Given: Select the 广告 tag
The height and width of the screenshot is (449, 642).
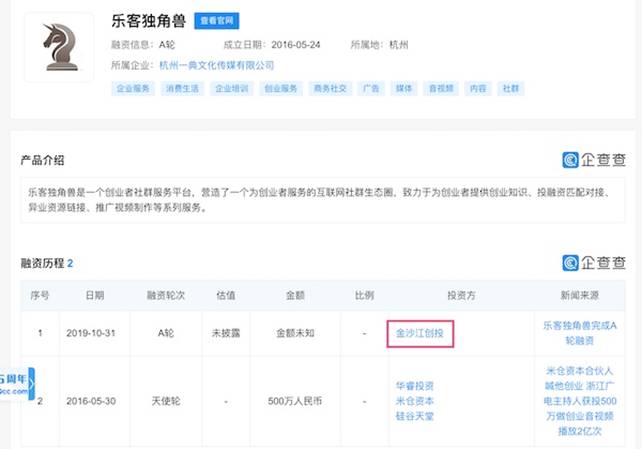Looking at the screenshot, I should pyautogui.click(x=371, y=88).
